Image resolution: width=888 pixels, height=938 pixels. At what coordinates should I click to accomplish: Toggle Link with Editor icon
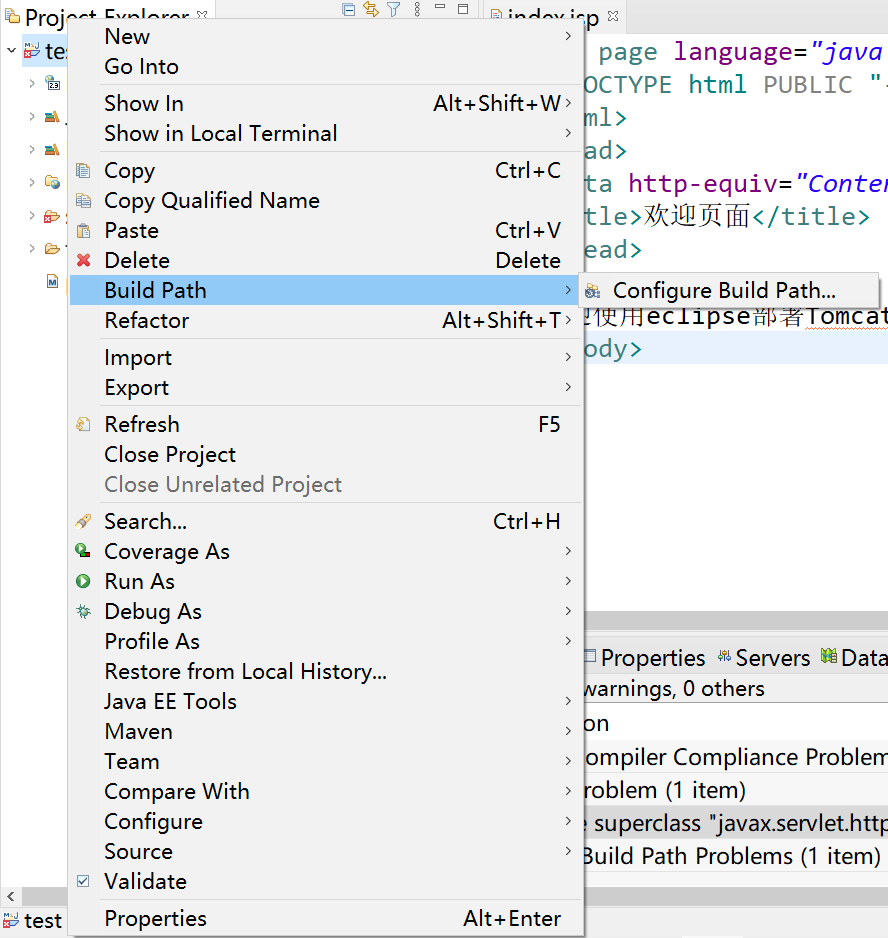371,10
